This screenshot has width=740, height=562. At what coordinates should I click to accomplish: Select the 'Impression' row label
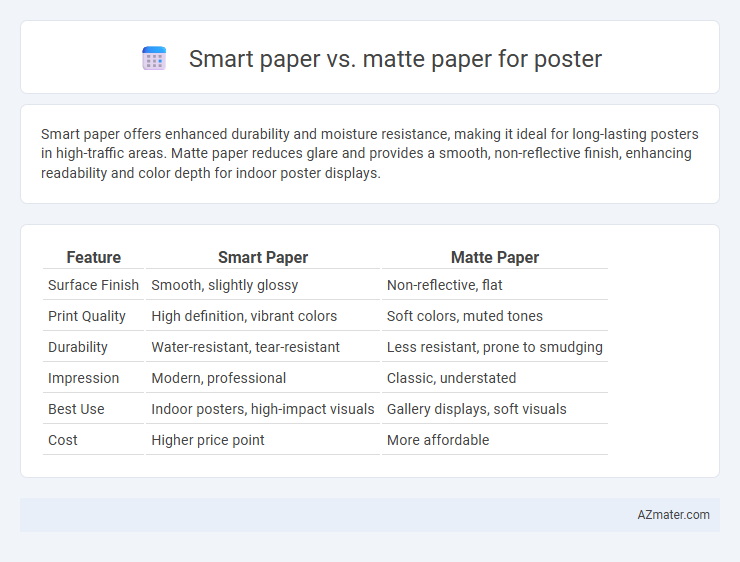point(84,378)
